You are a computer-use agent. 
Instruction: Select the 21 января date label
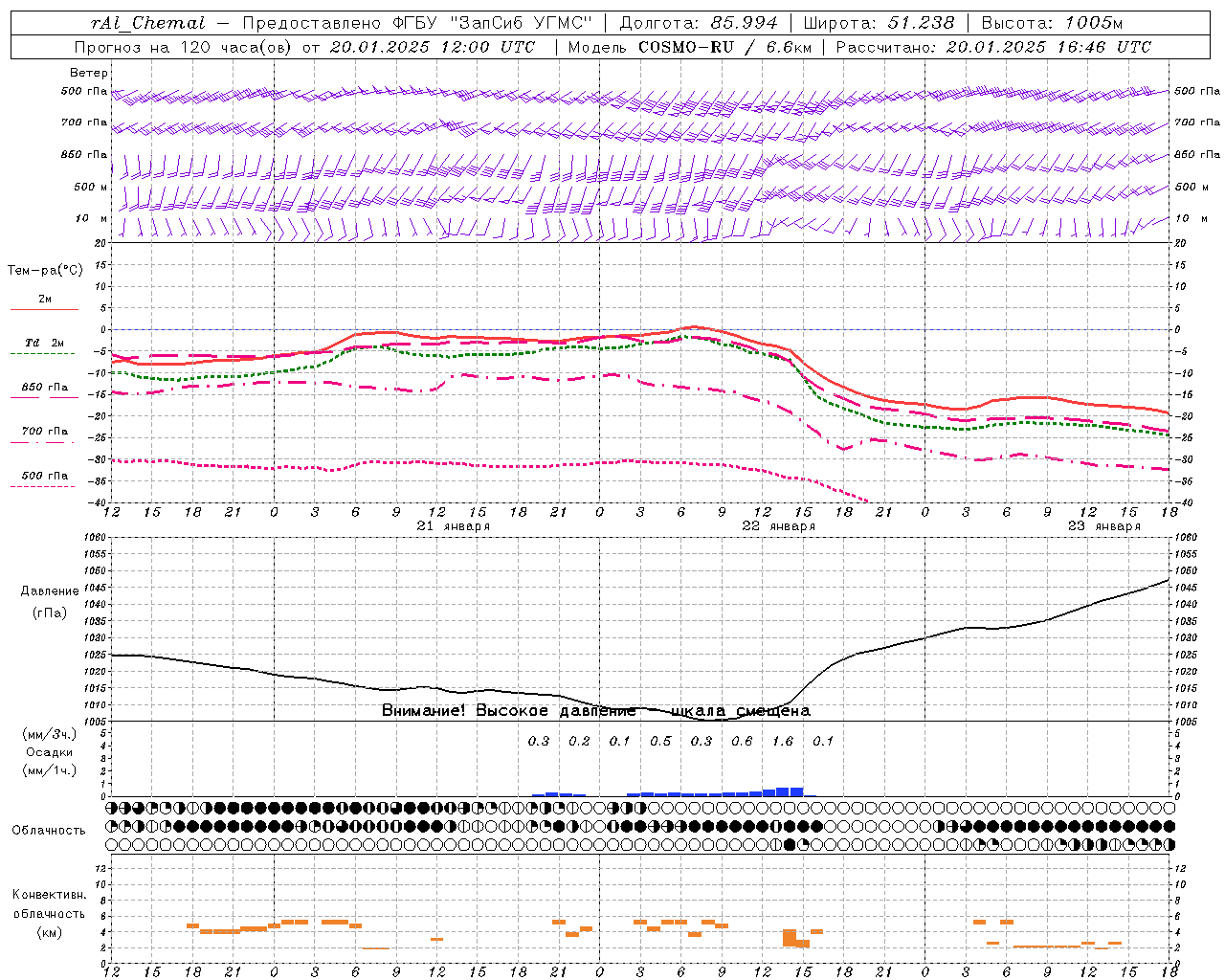coord(454,526)
